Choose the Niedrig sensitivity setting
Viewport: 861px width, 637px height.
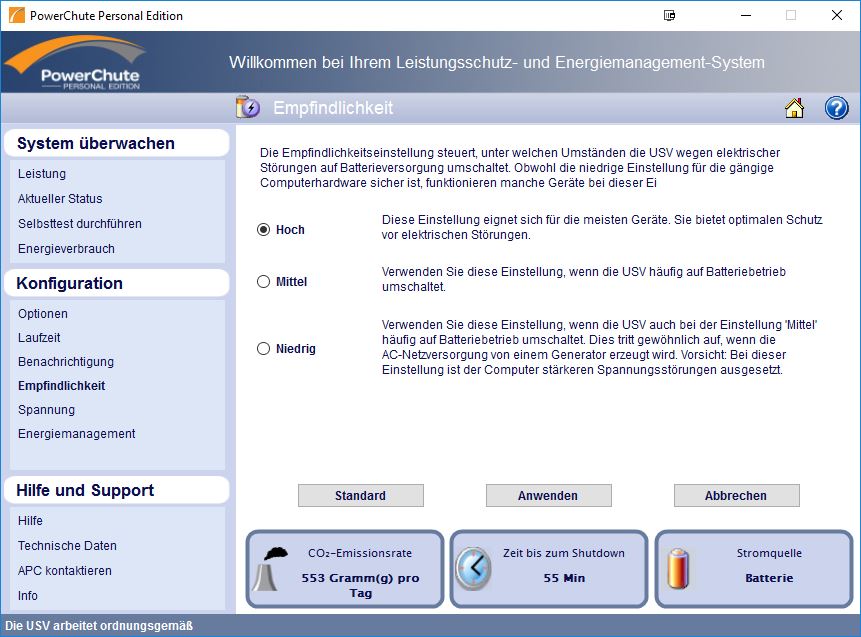coord(264,349)
